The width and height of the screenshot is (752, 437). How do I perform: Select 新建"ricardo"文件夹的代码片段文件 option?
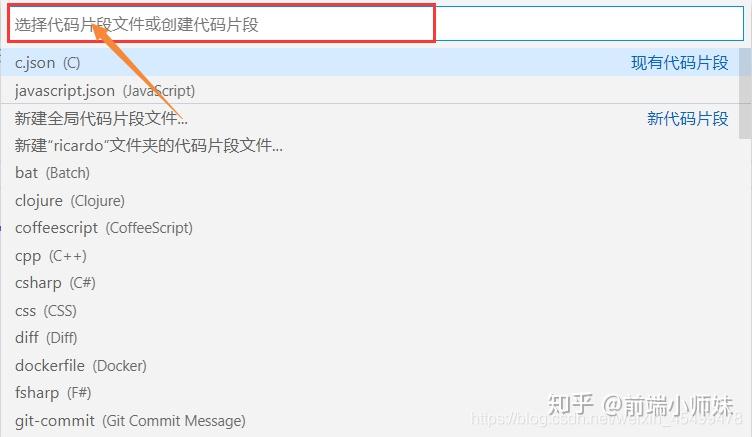click(370, 145)
